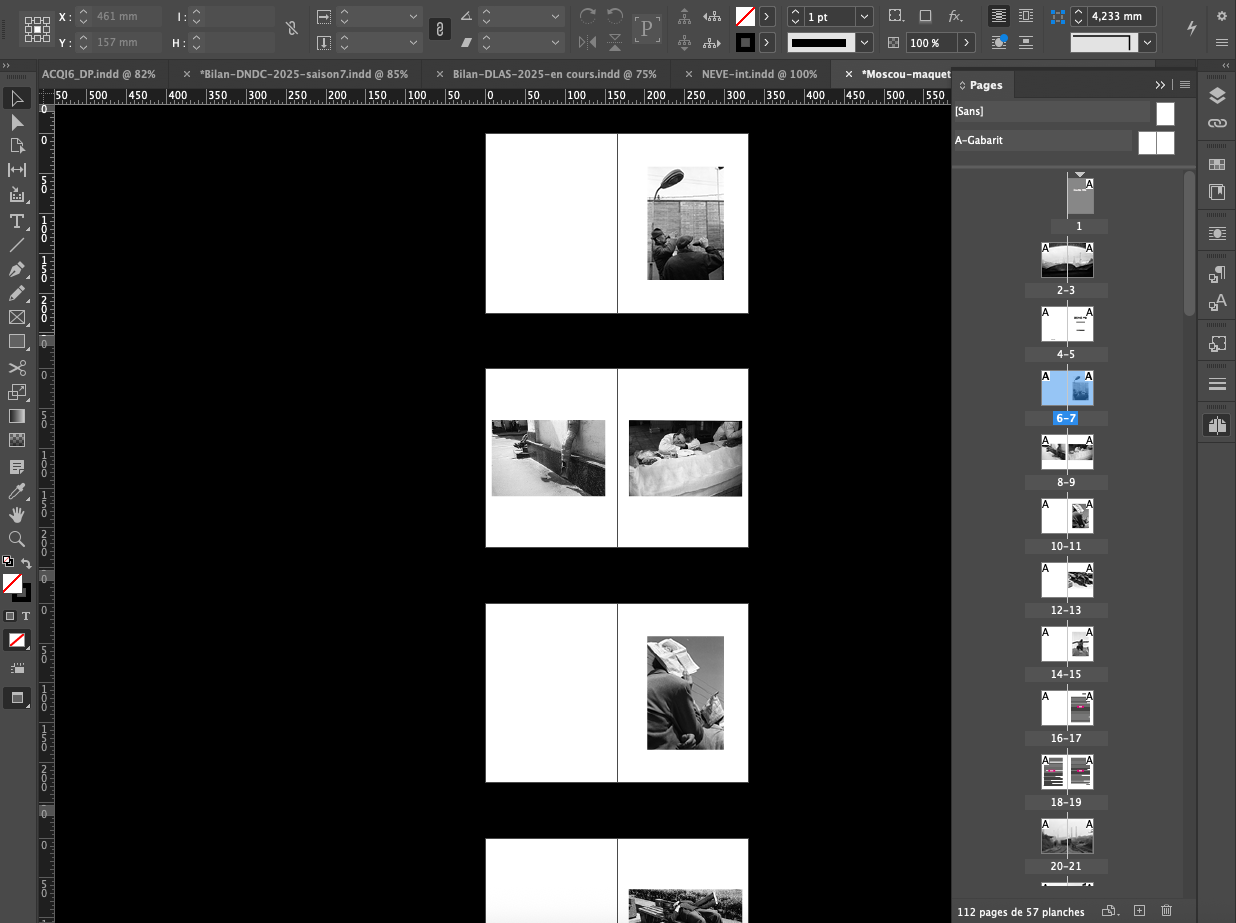Screen dimensions: 1236x923
Task: Expand the Pages panel double arrows
Action: coord(1160,85)
